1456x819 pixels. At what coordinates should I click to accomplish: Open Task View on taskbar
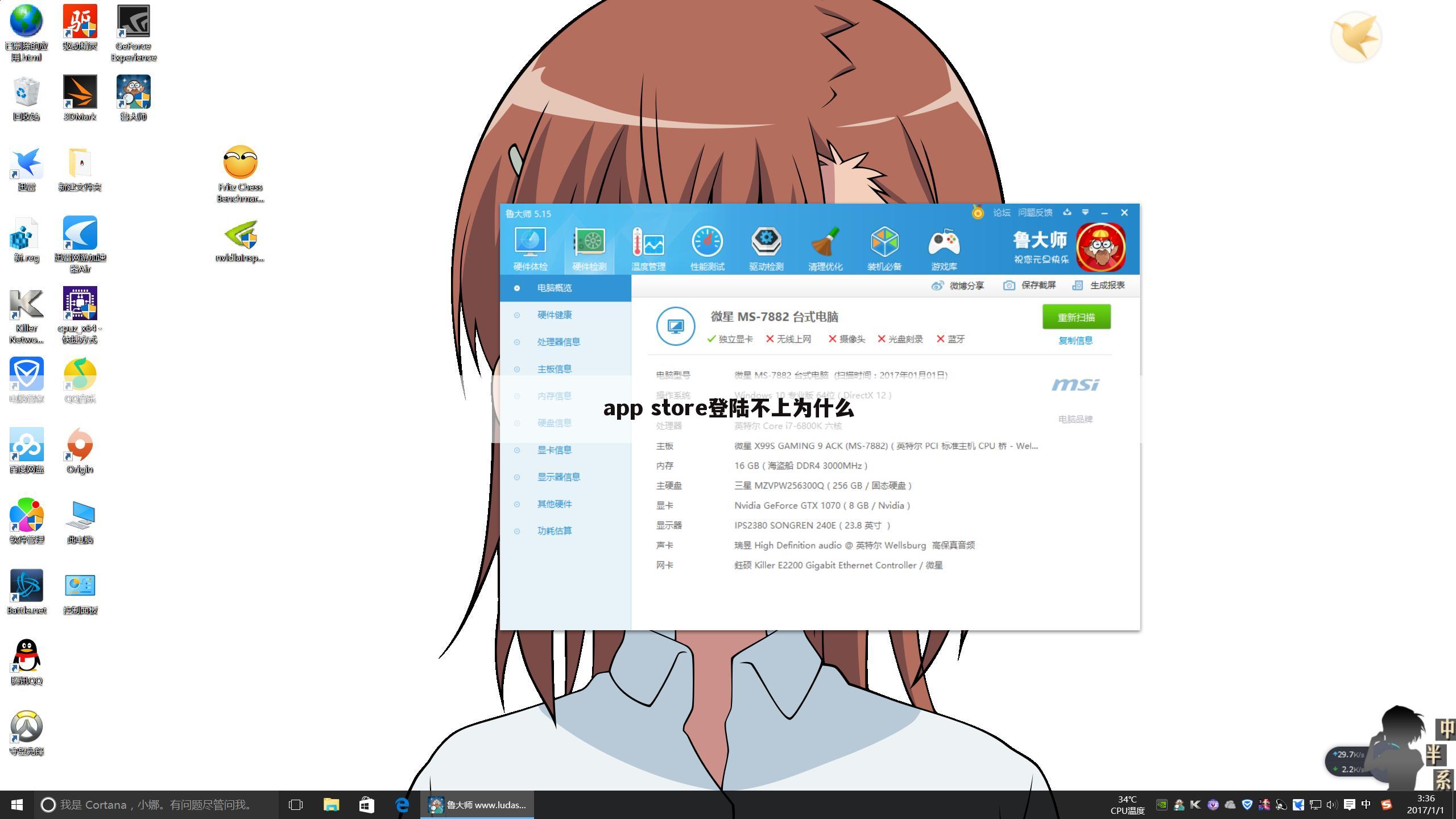point(296,805)
